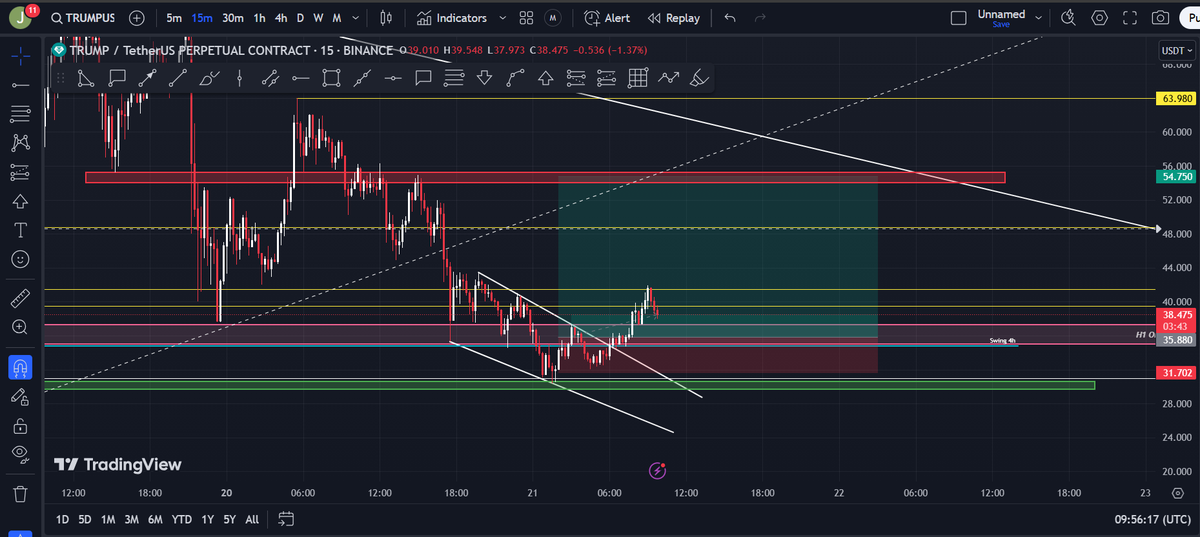Select the comment bubble tool
The image size is (1200, 537).
423,77
